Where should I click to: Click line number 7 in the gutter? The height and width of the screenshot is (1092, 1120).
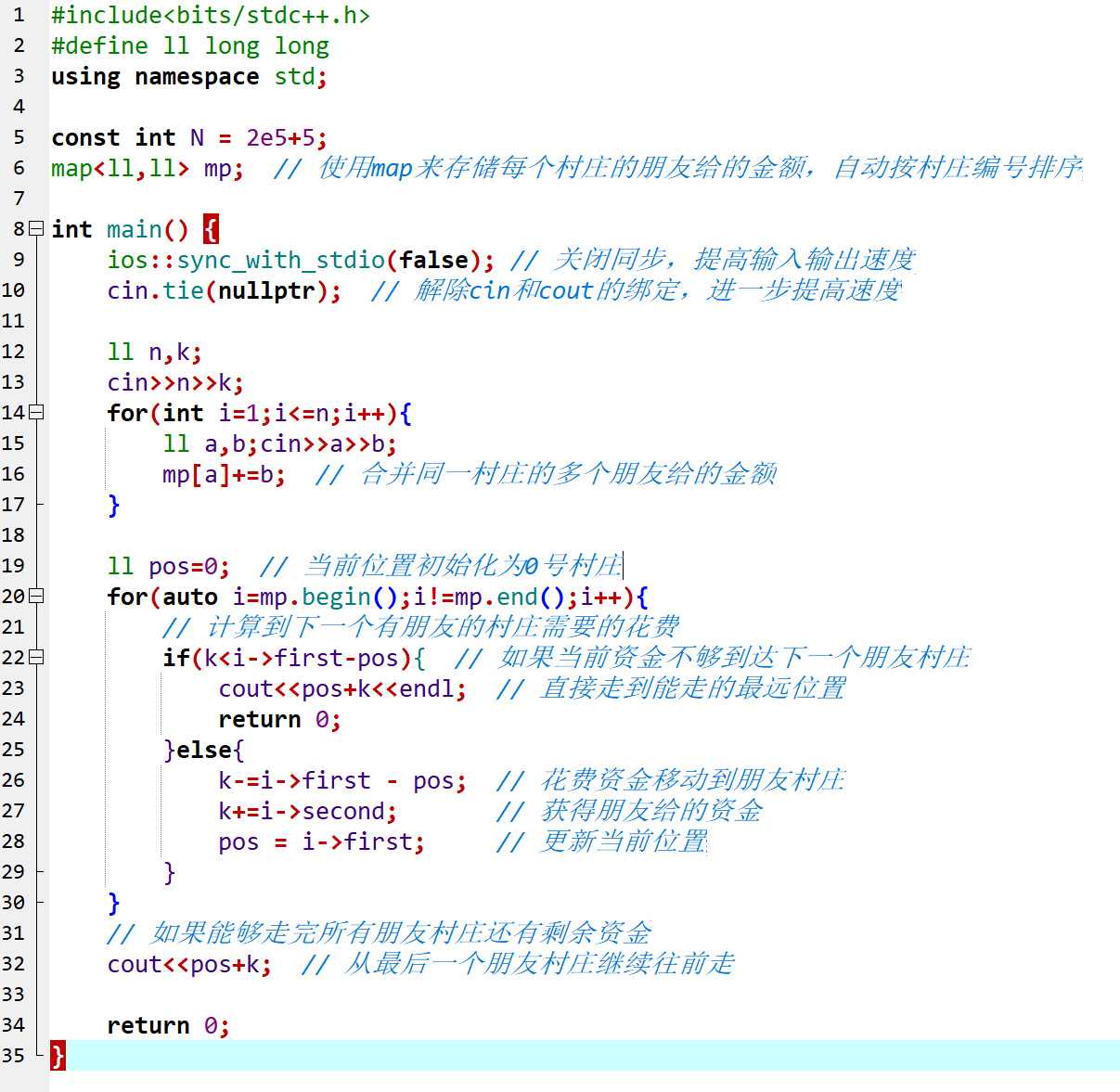[19, 199]
